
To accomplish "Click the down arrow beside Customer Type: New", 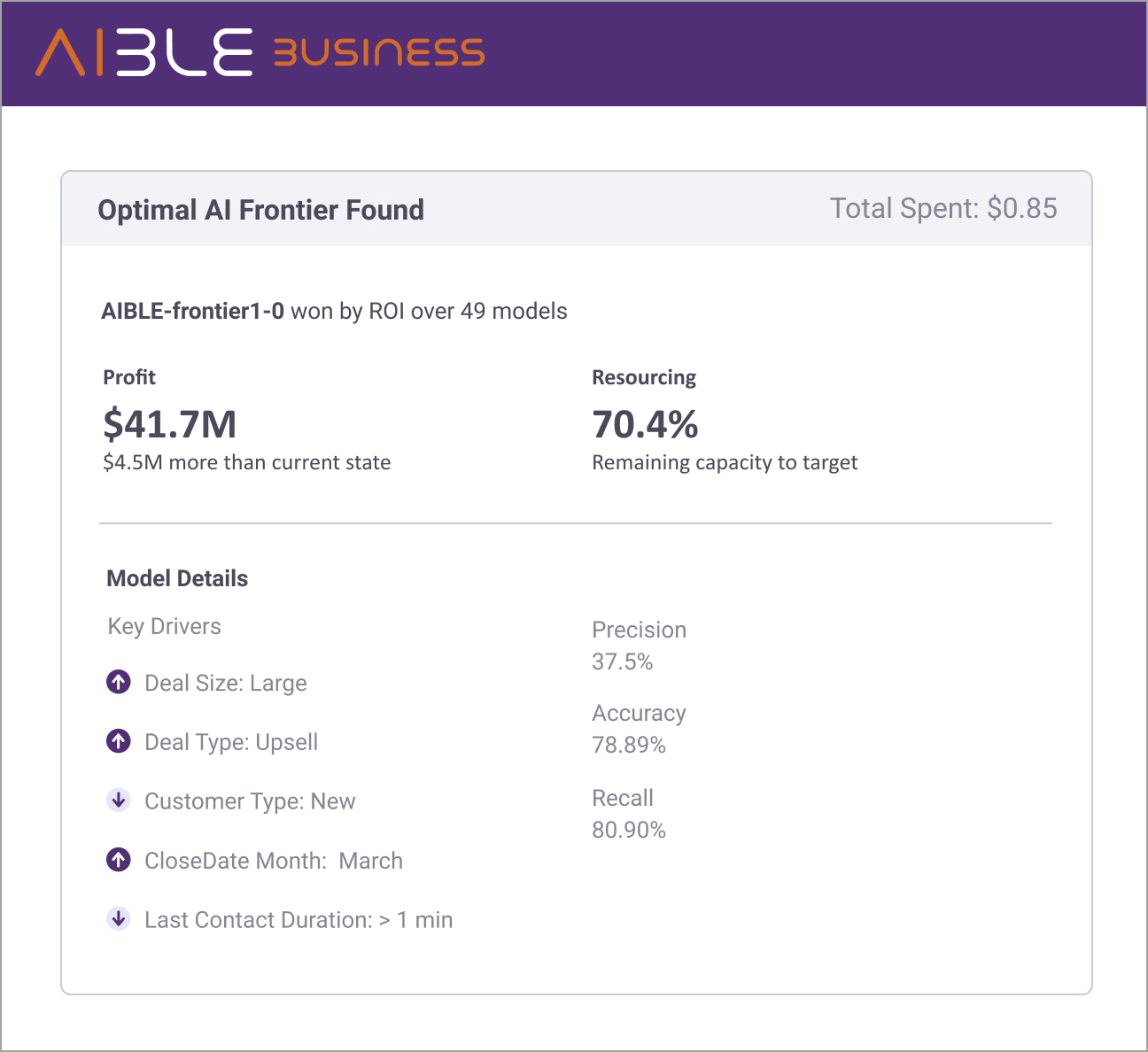I will point(119,801).
